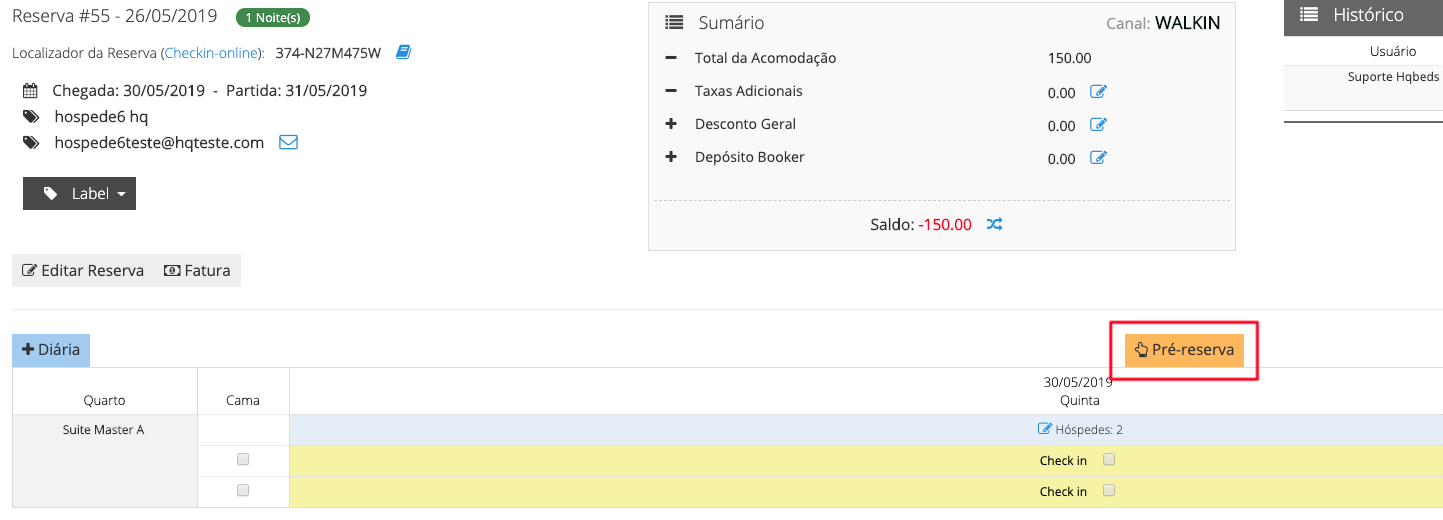Click the Pré-reserva button

pos(1184,350)
